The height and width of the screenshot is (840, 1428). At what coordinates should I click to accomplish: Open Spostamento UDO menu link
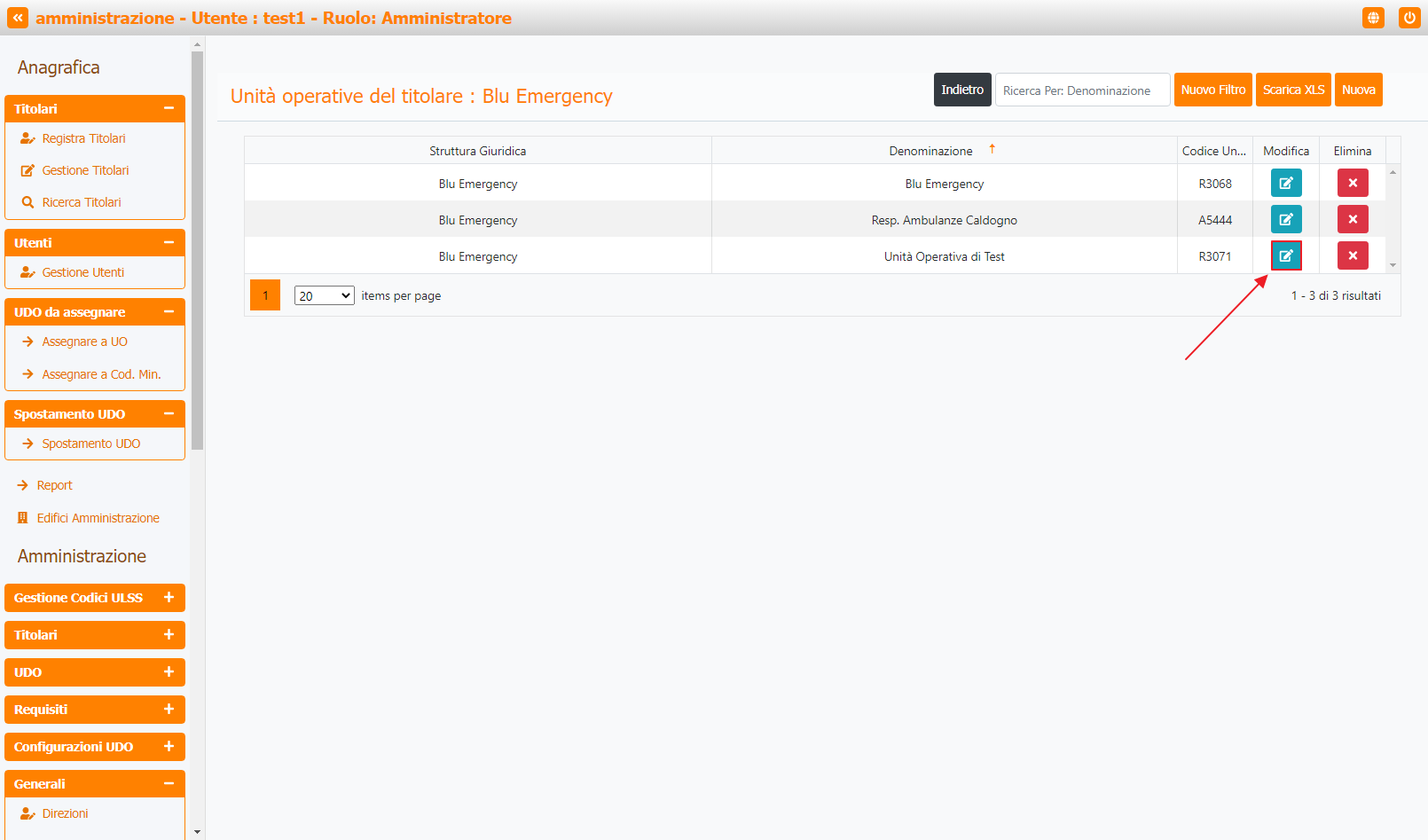click(90, 444)
